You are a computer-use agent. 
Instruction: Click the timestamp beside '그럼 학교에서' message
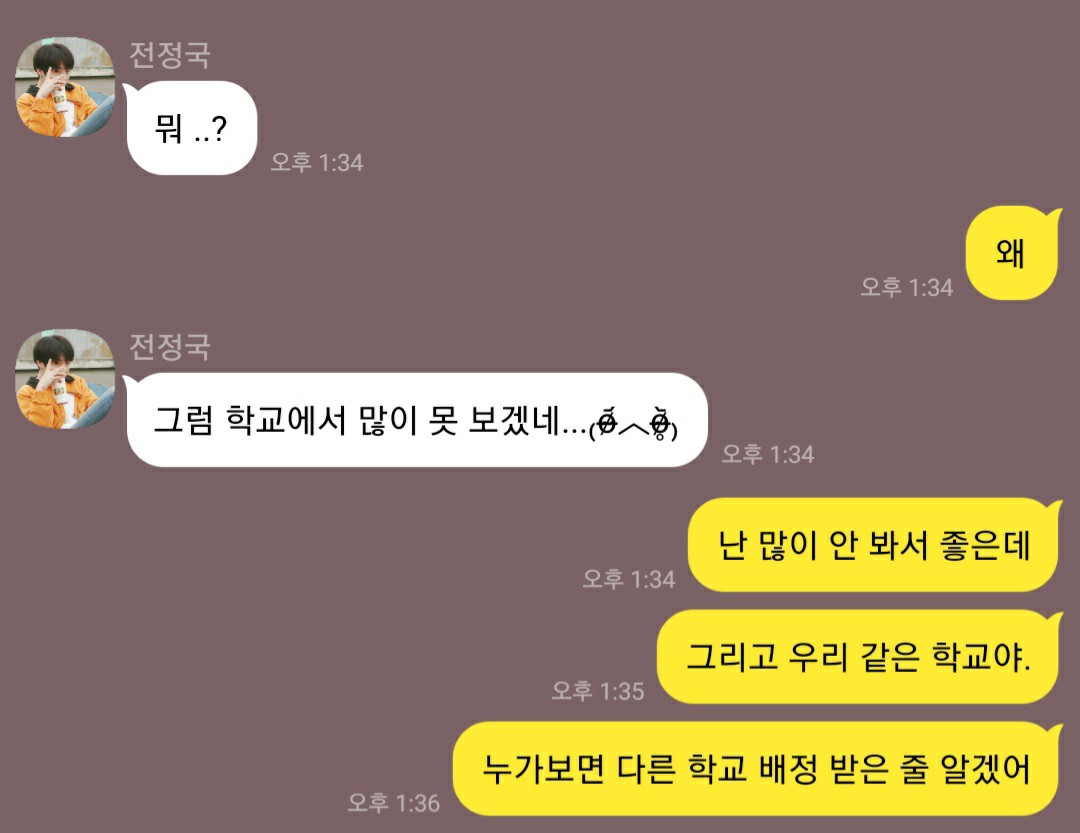[768, 455]
